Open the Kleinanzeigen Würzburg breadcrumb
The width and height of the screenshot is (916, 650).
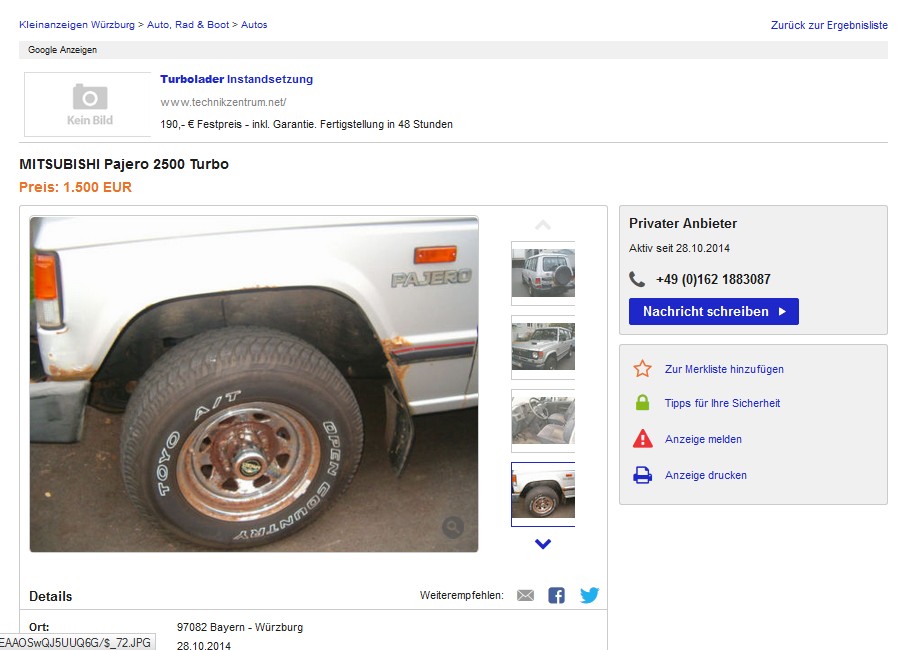(77, 25)
